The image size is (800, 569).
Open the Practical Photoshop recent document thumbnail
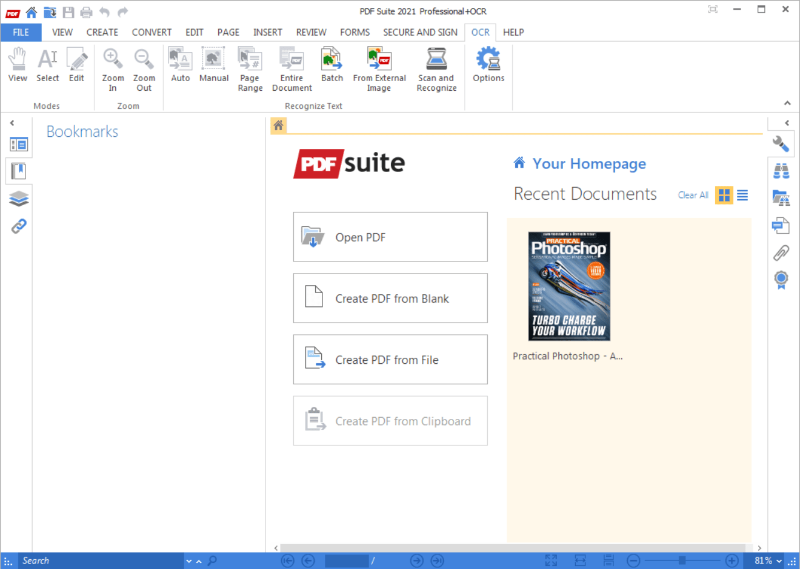[569, 286]
